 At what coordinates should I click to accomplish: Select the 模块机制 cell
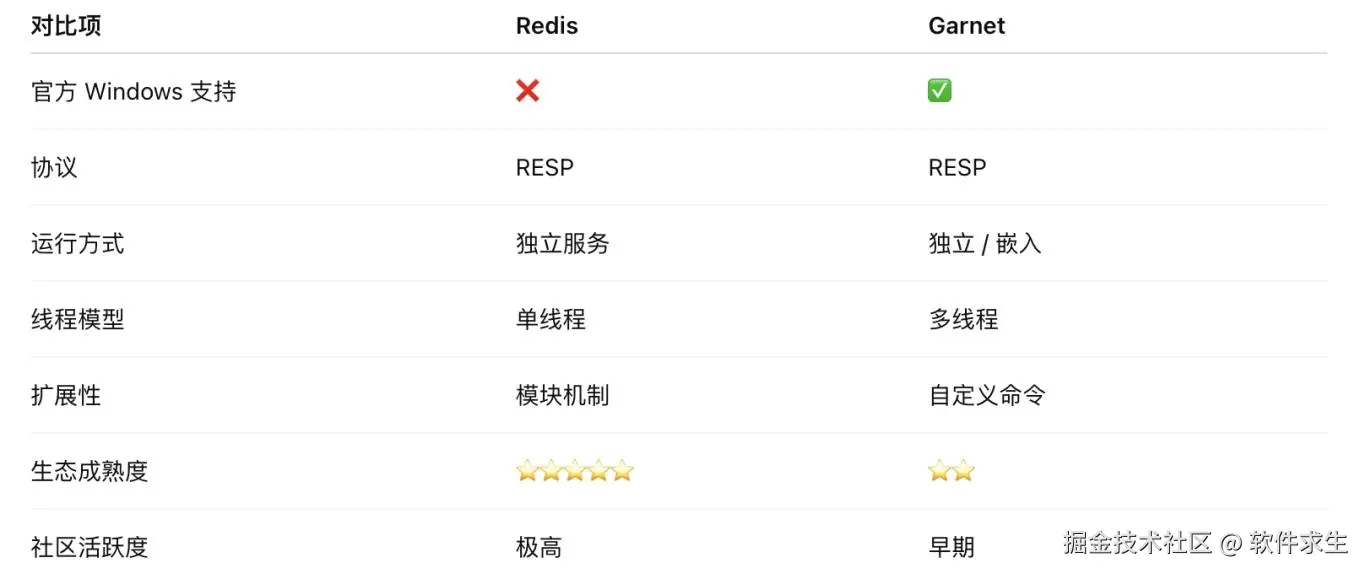563,396
